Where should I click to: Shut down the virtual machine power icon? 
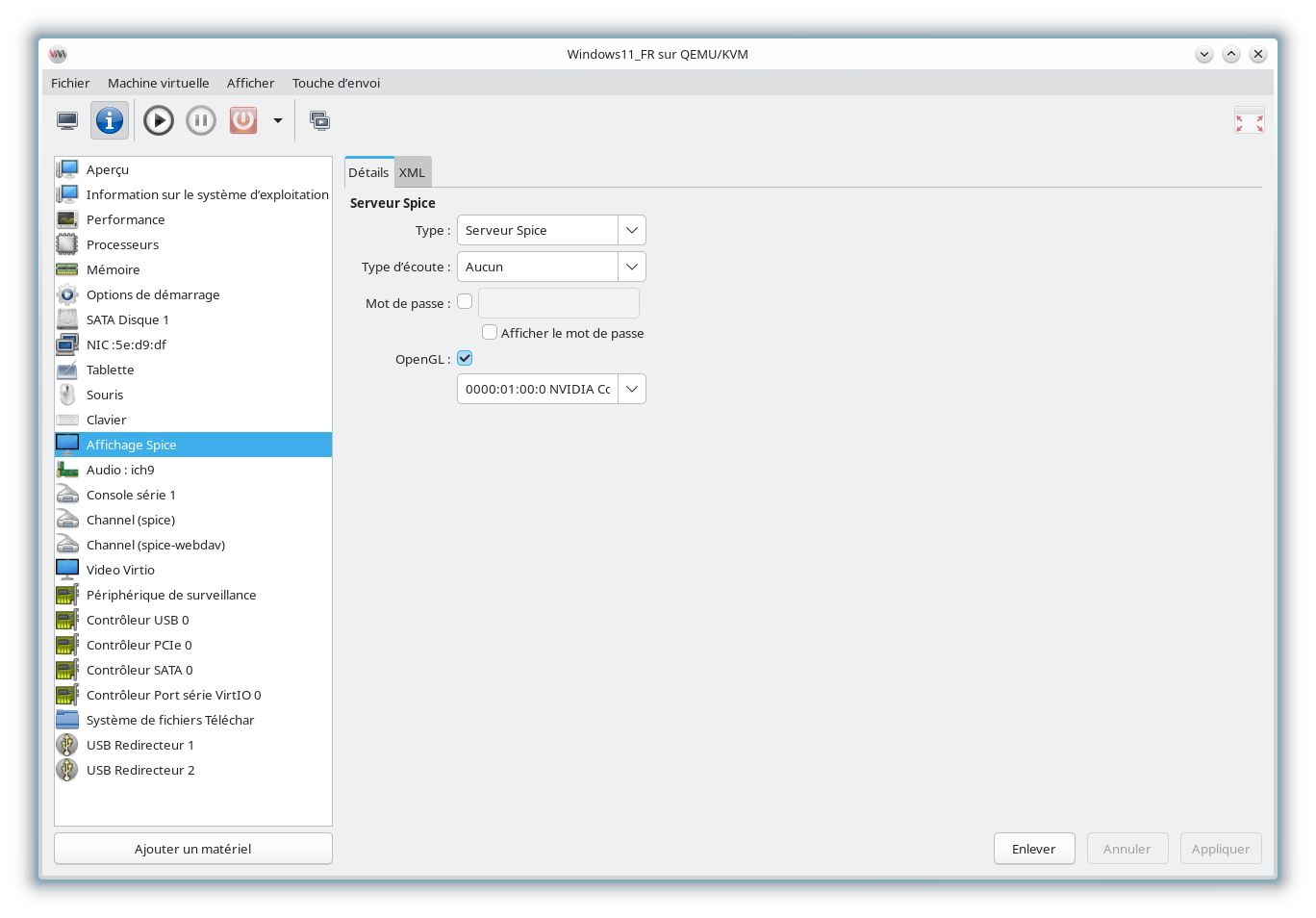[243, 121]
